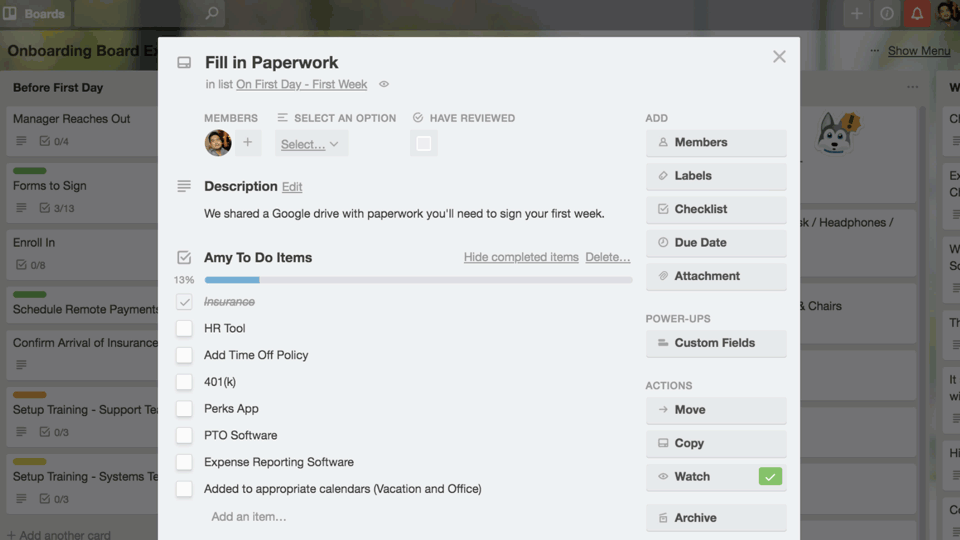Image resolution: width=960 pixels, height=540 pixels.
Task: Click the checklist badge on Forms to Sign
Action: click(x=57, y=208)
